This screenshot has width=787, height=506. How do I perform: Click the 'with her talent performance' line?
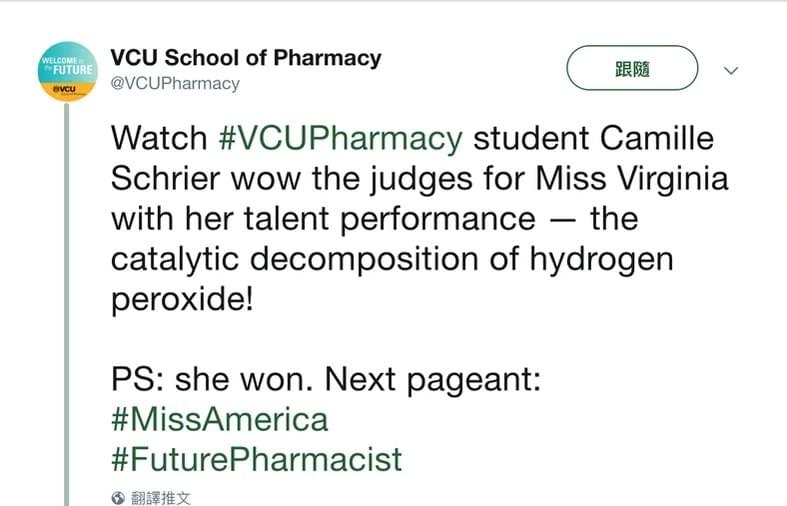click(323, 219)
